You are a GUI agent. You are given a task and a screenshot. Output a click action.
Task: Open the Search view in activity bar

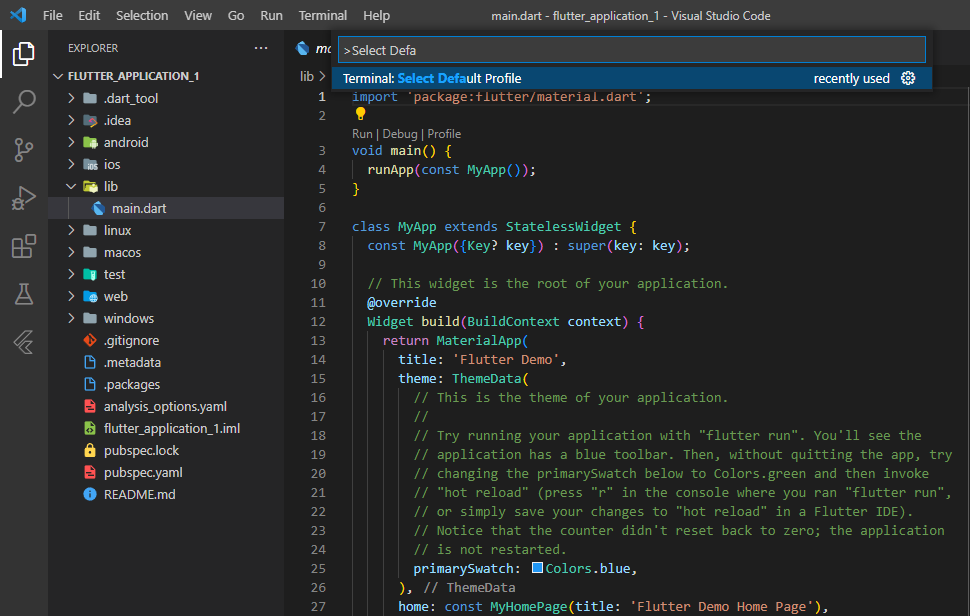(24, 101)
